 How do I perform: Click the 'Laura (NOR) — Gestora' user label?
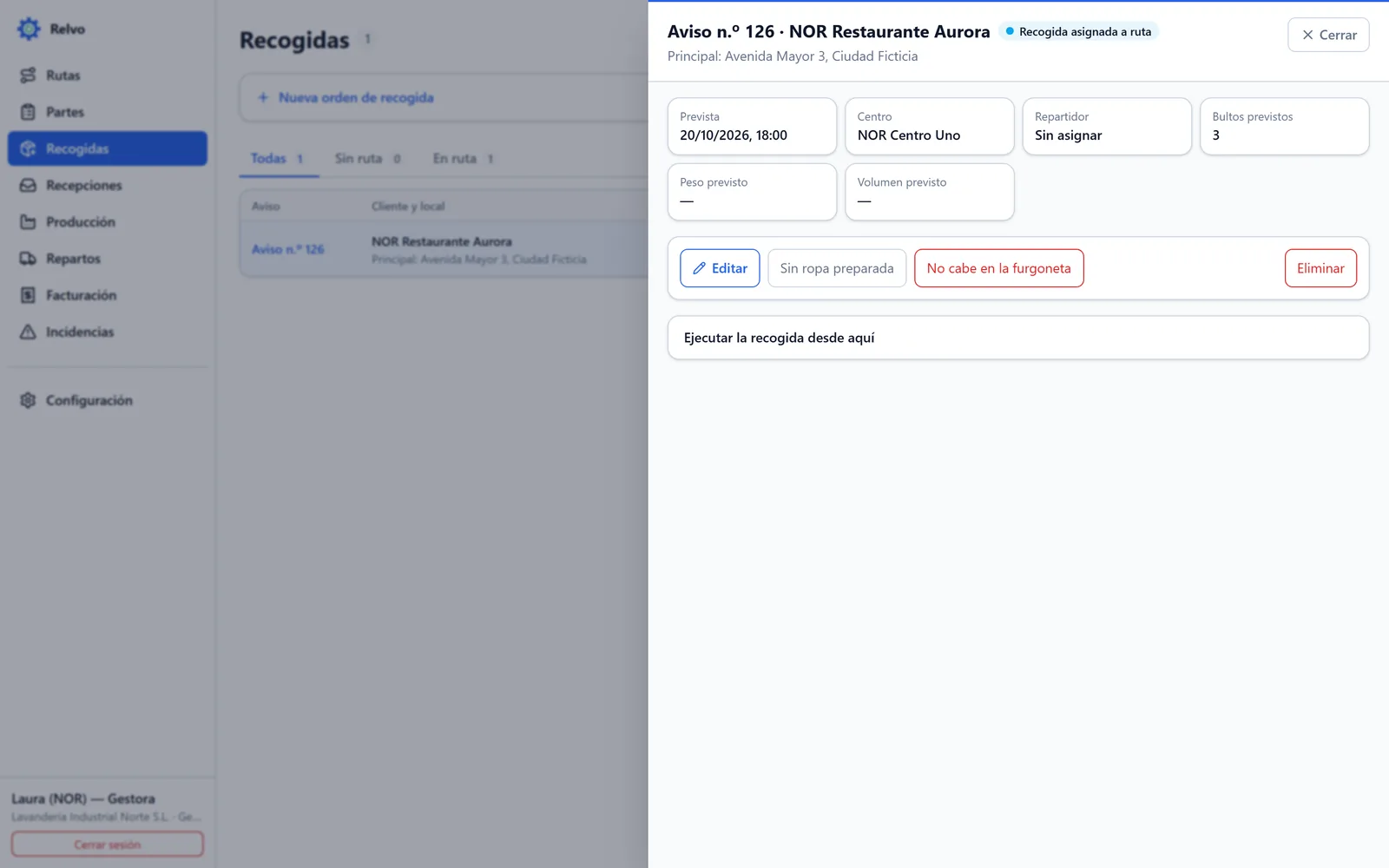point(83,799)
